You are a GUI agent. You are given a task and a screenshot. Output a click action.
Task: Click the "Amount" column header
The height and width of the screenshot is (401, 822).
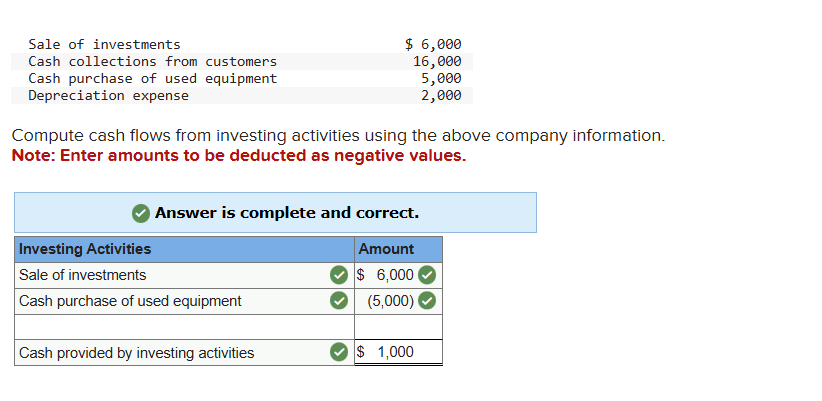[x=386, y=249]
